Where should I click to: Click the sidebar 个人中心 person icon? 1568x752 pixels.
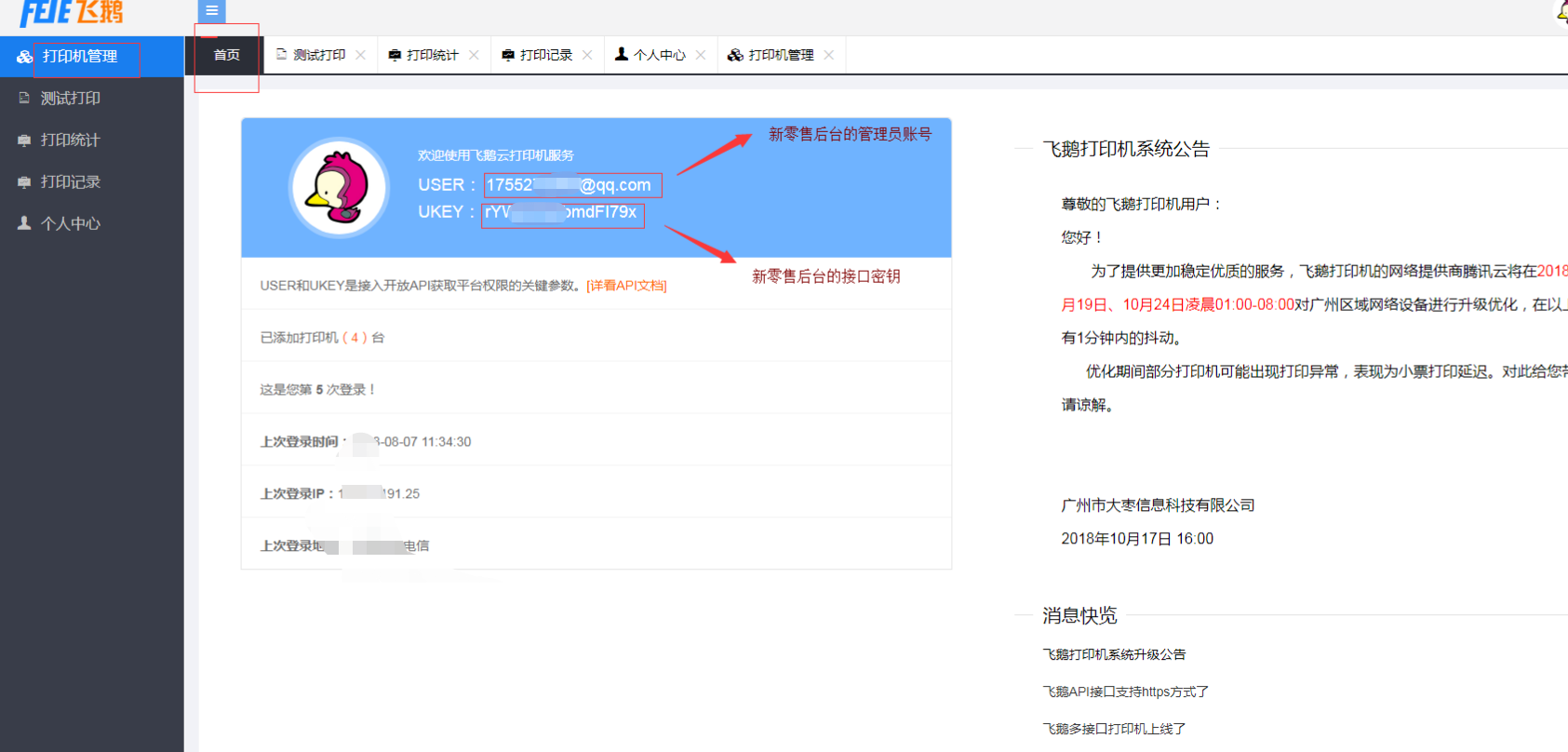coord(24,223)
